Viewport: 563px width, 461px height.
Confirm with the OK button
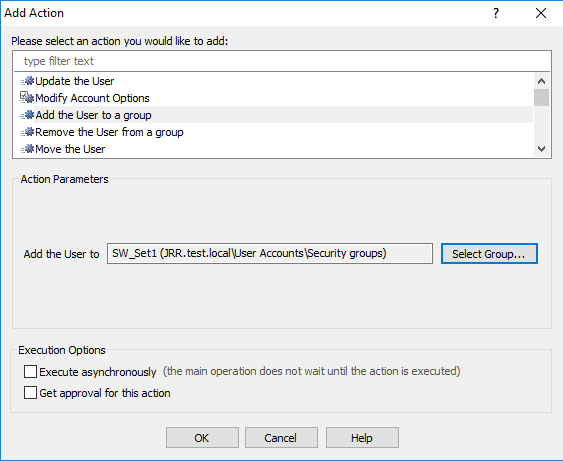point(202,438)
